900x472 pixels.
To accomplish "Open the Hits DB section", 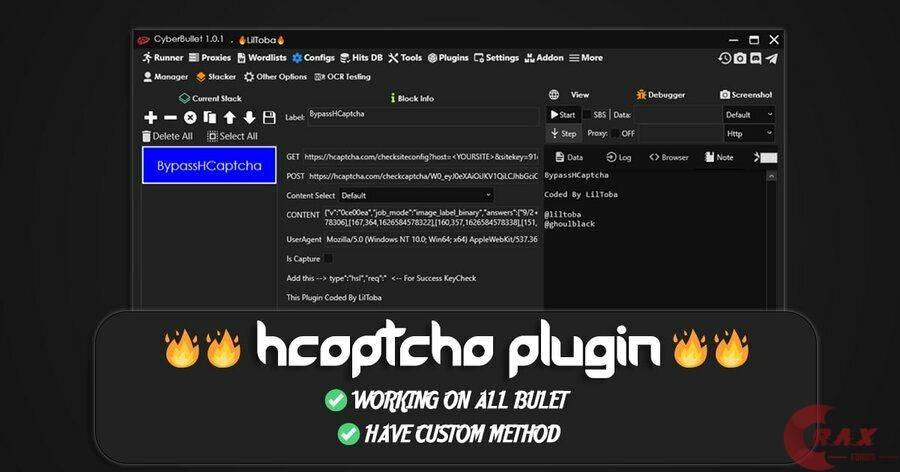I will (x=361, y=57).
